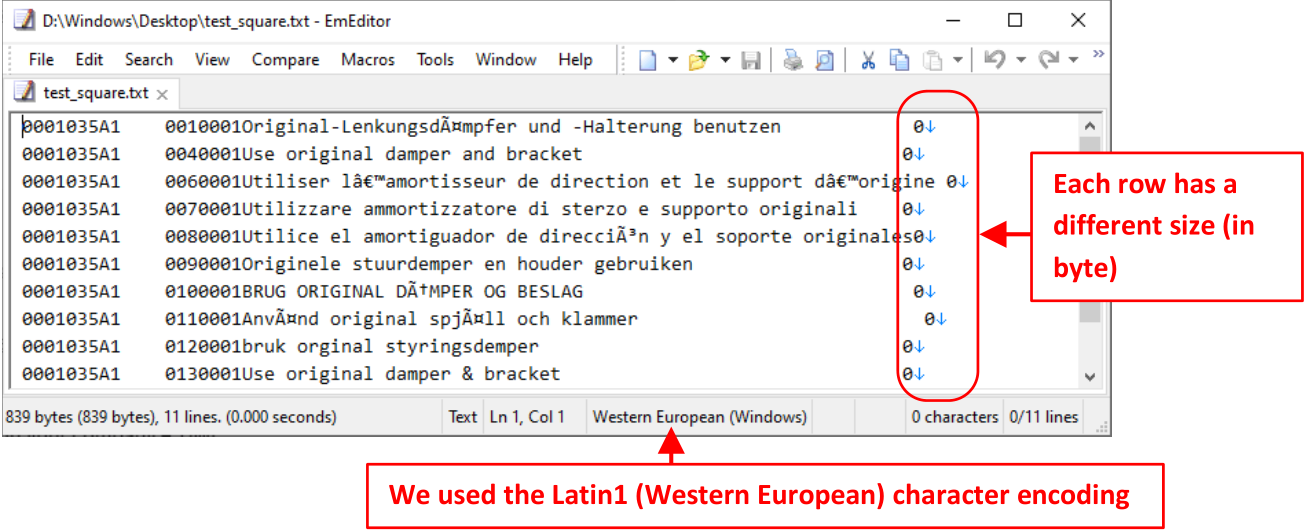Open Print Preview from the toolbar
This screenshot has width=1309, height=532.
click(824, 61)
